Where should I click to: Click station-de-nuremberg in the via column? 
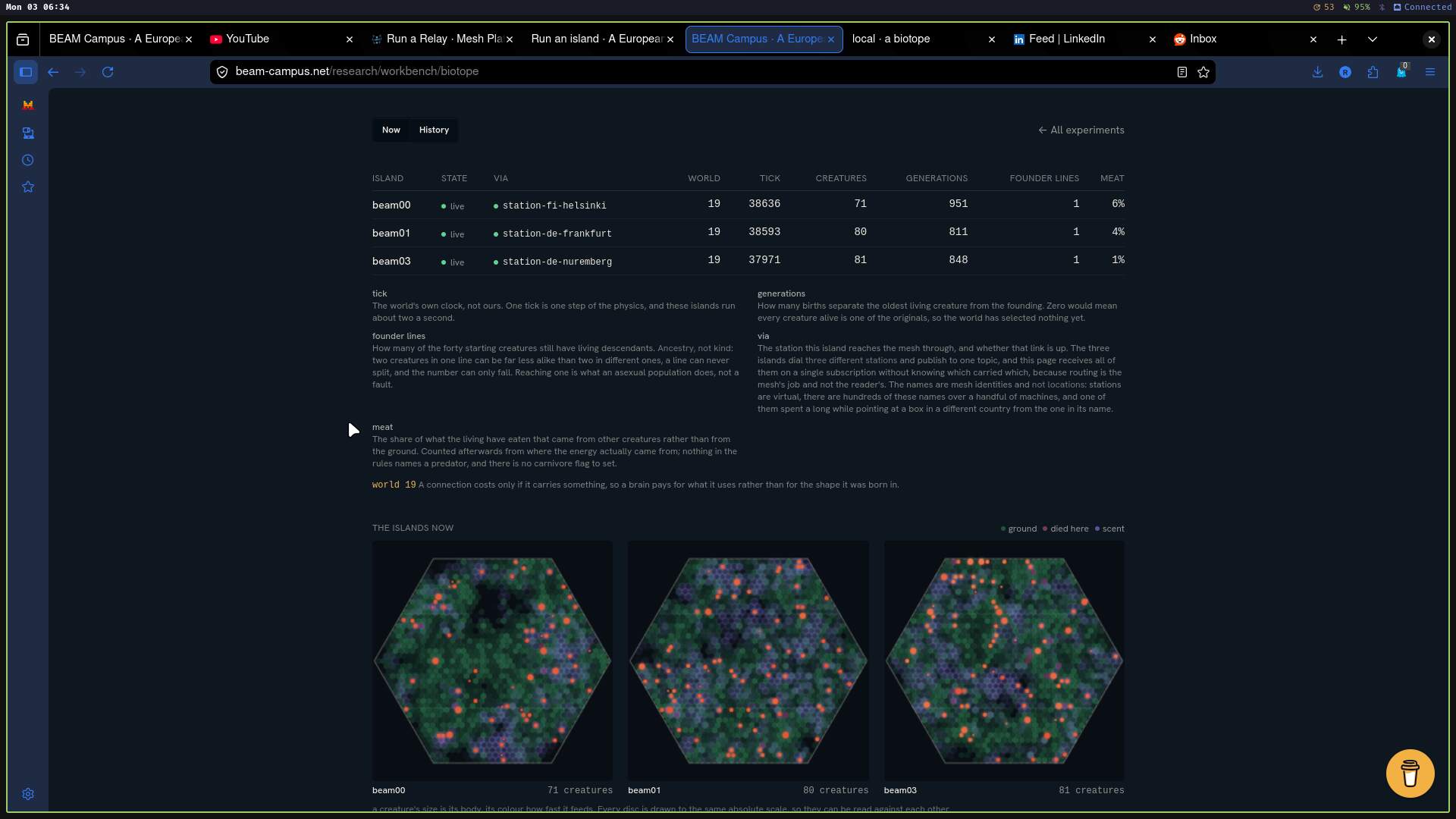pos(557,262)
